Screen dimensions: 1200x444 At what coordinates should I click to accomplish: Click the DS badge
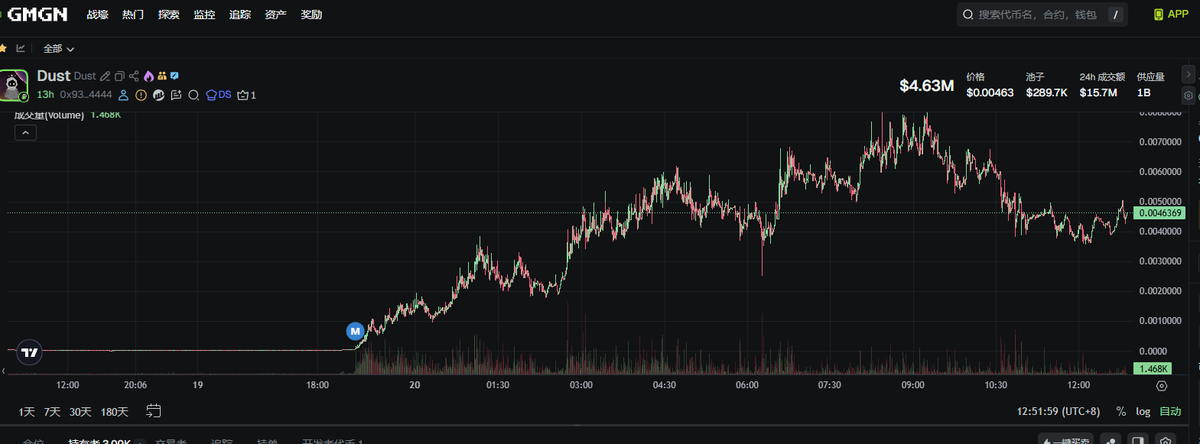click(x=218, y=95)
